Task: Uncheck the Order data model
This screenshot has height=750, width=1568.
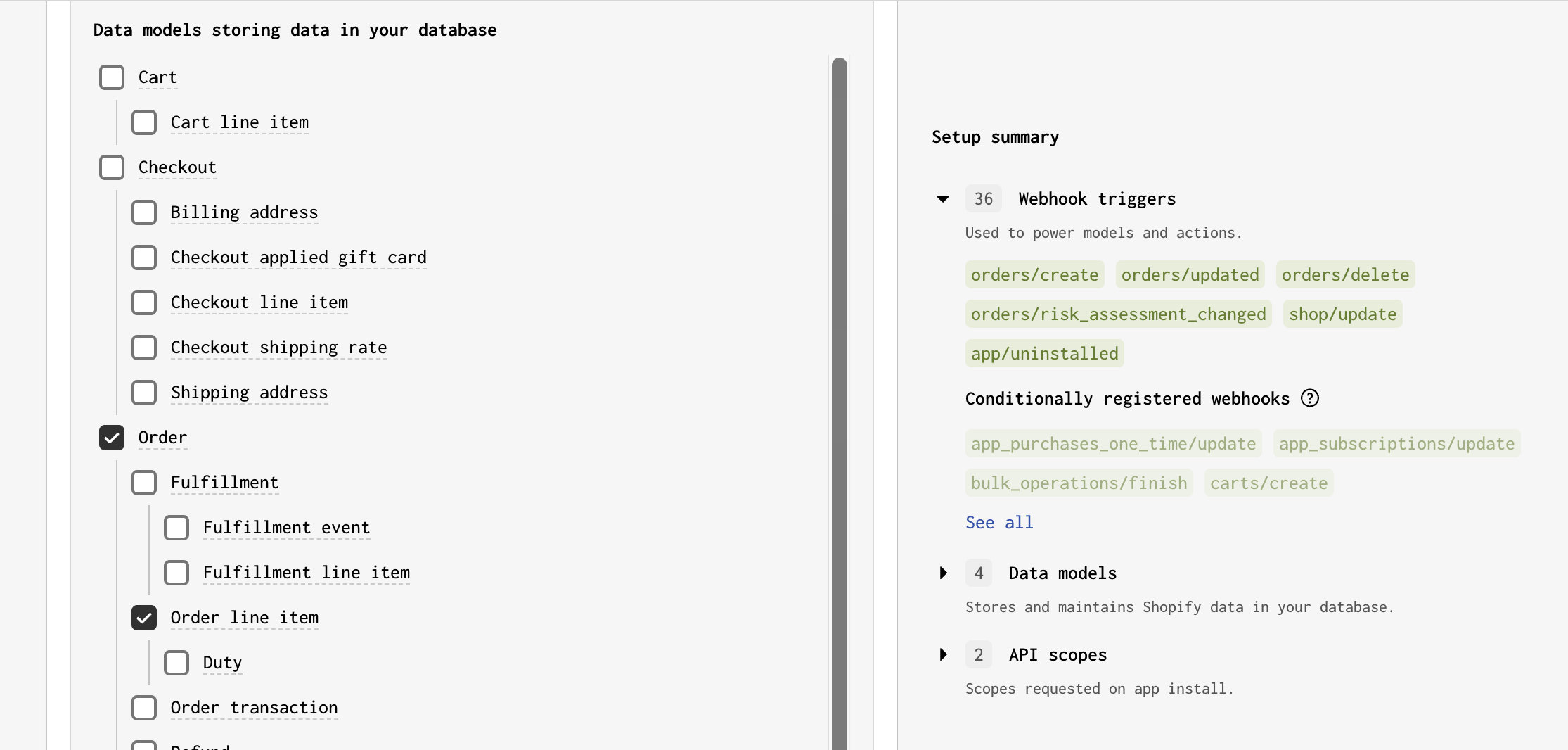Action: [112, 438]
